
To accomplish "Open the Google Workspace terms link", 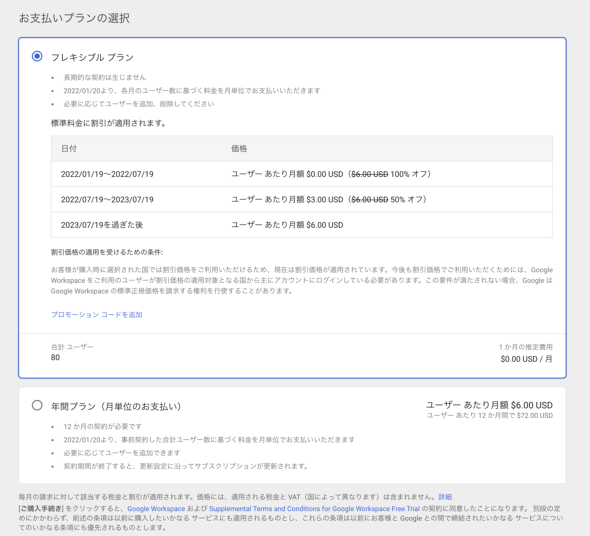I will point(156,509).
